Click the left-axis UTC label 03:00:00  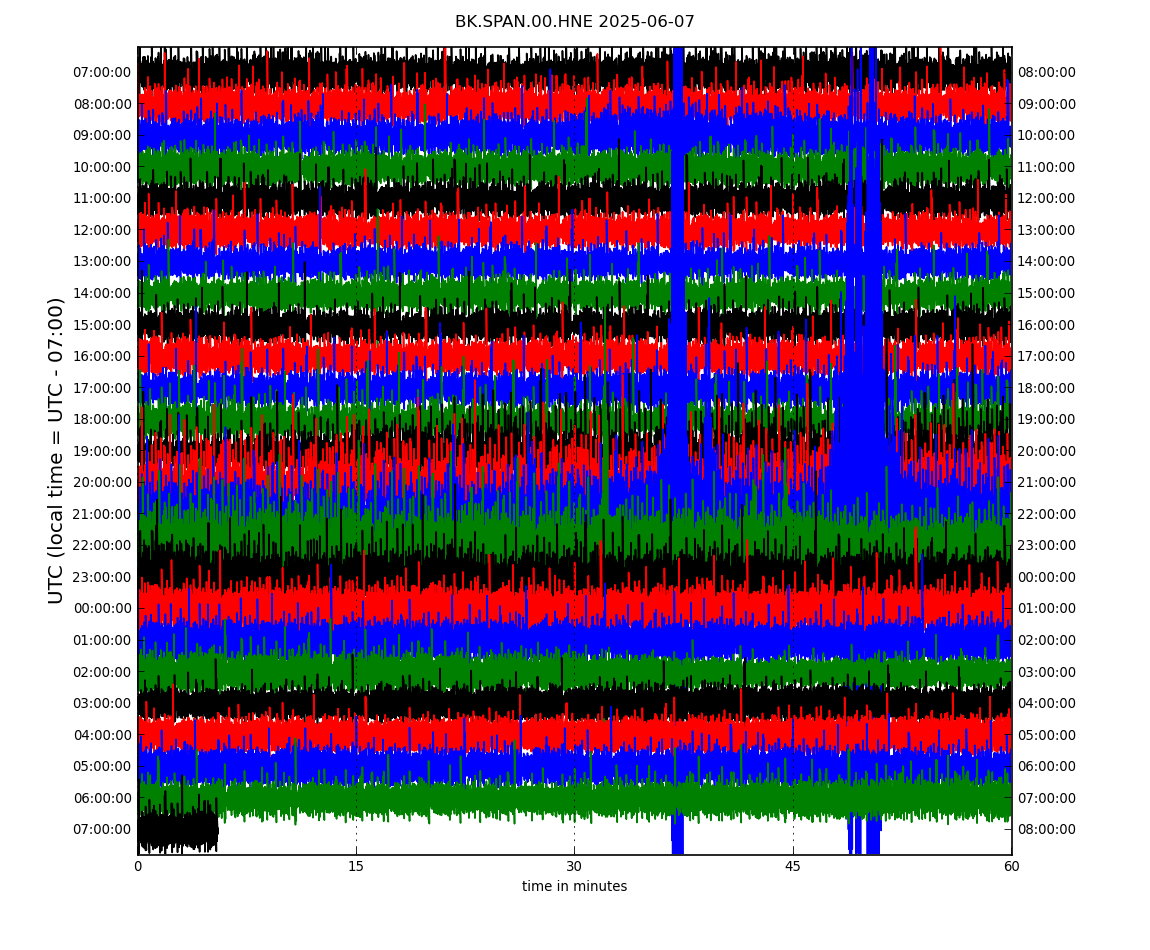[102, 704]
